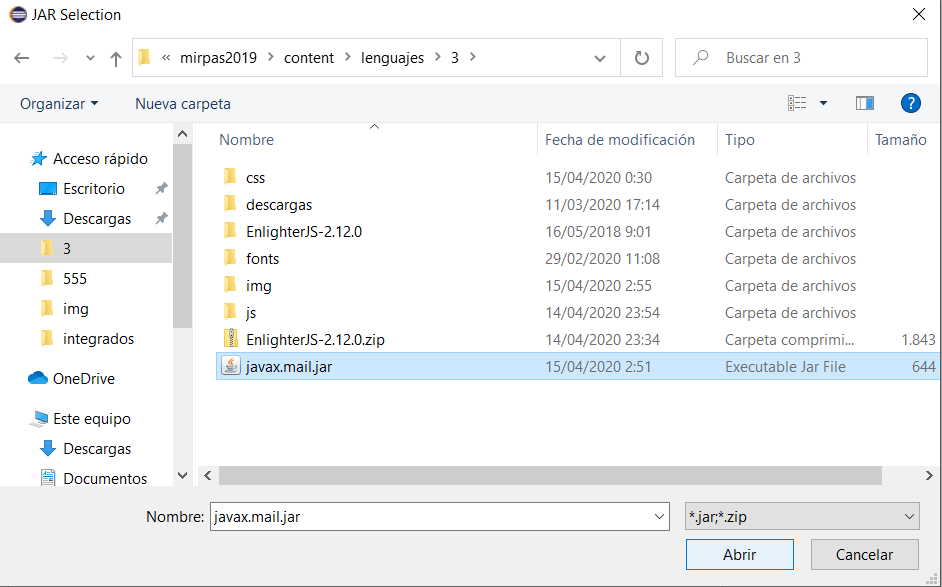The width and height of the screenshot is (942, 587).
Task: Click the pin icon next to Escritorio
Action: tap(161, 189)
